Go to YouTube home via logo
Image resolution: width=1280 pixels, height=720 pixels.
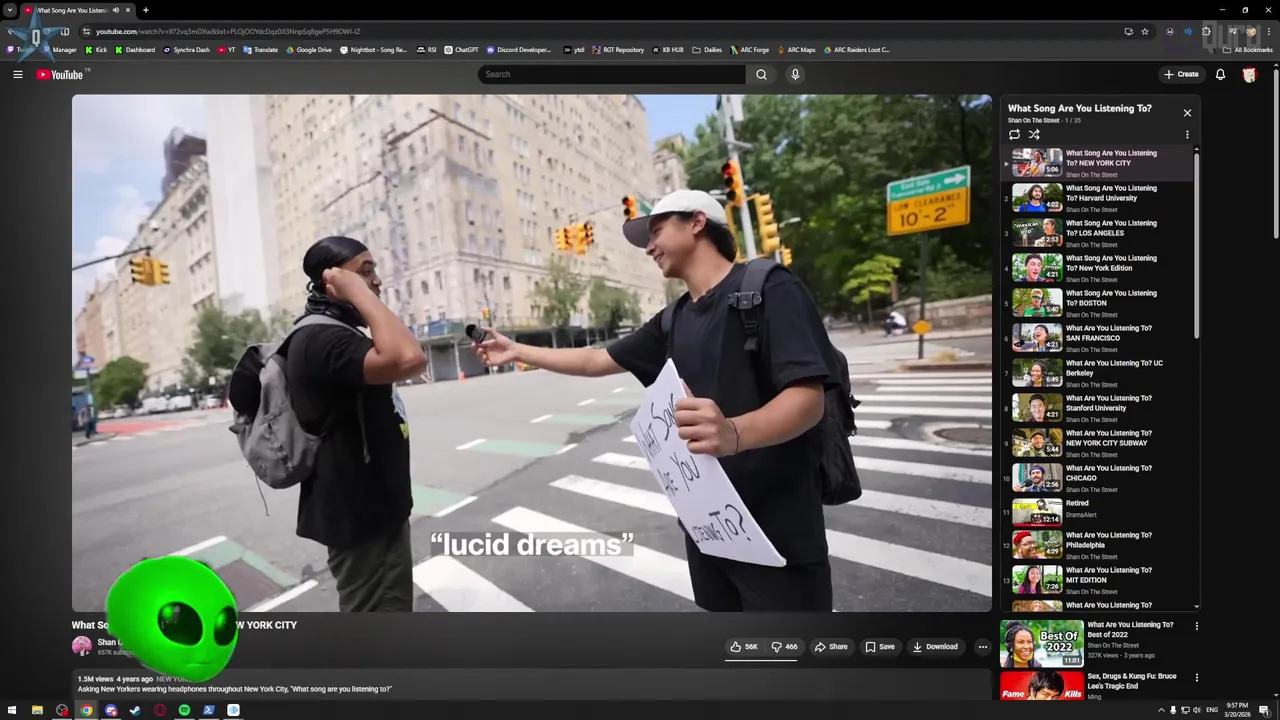(x=60, y=75)
